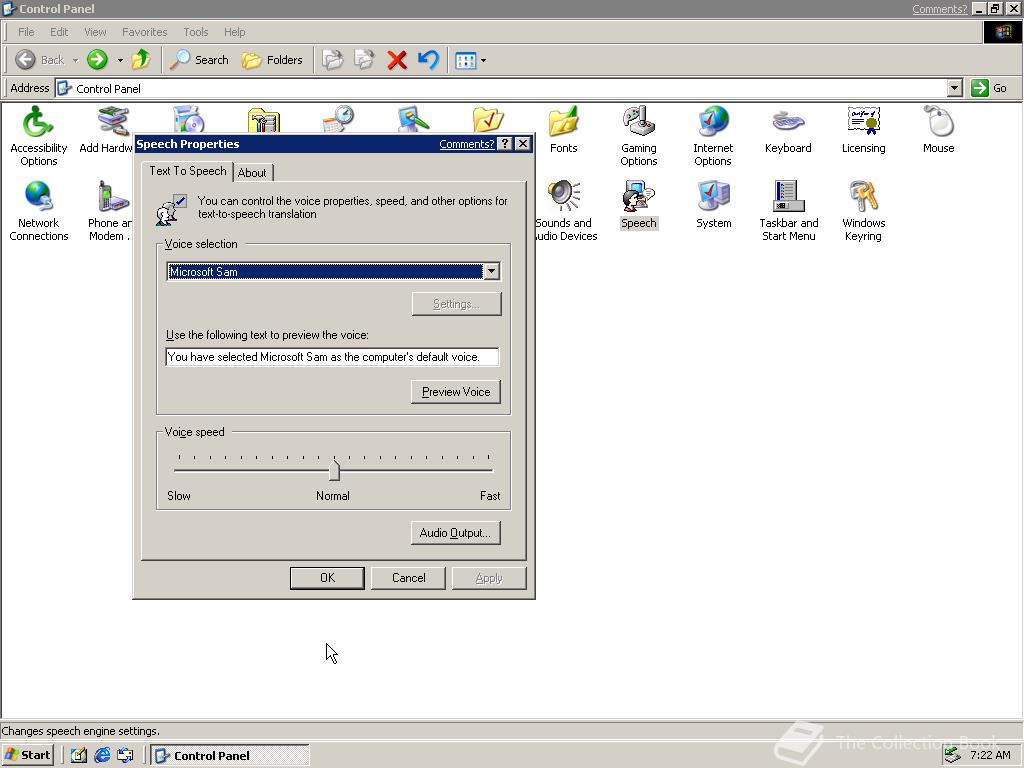The width and height of the screenshot is (1024, 768).
Task: Click the Back toolbar button
Action: click(39, 60)
